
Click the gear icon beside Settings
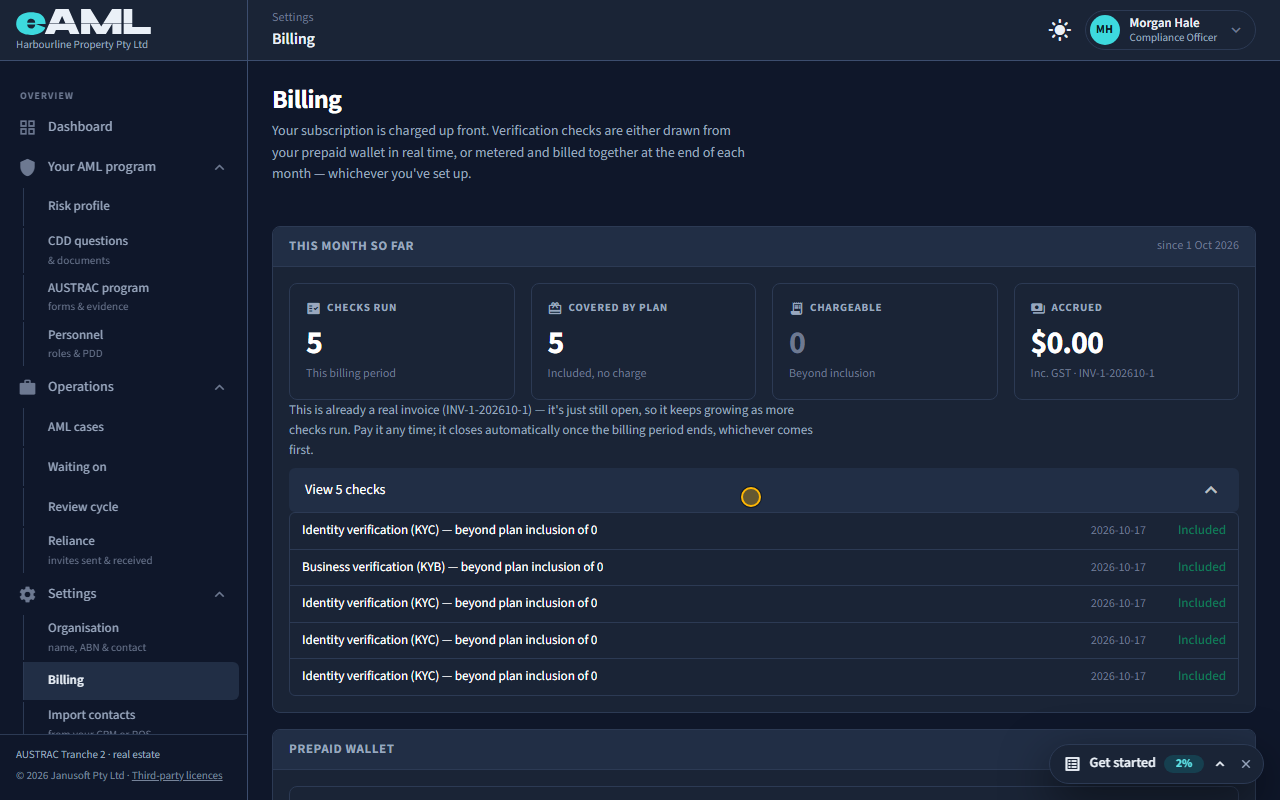pos(27,594)
